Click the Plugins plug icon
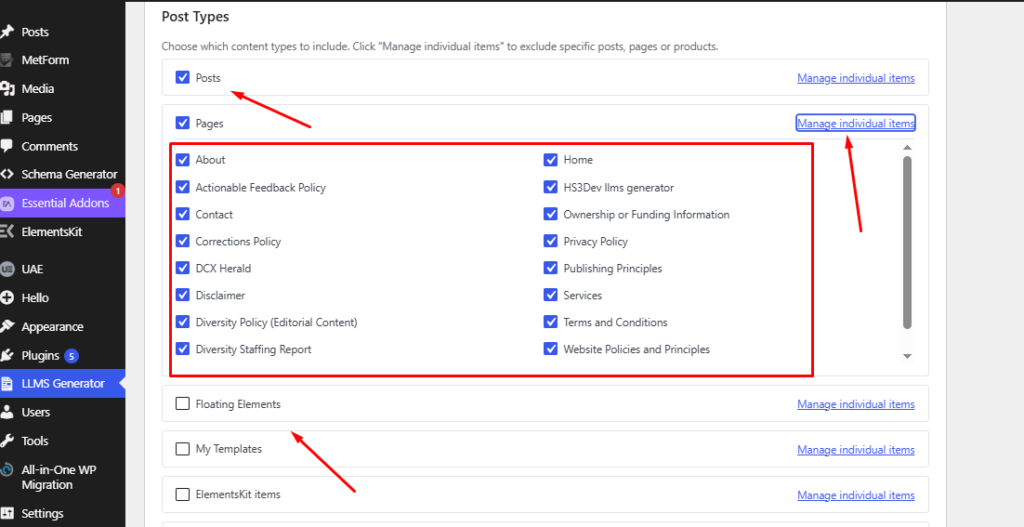 [7, 355]
